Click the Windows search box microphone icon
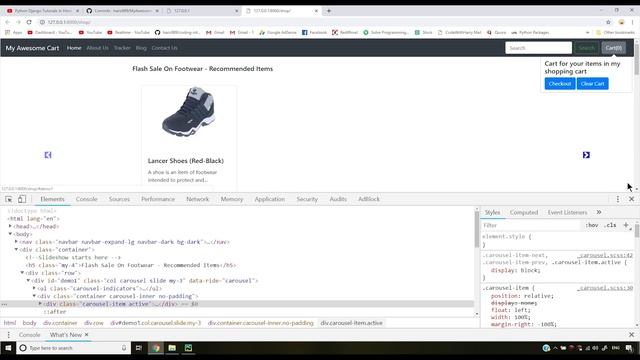Screen dimensions: 640x360 [x=124, y=348]
